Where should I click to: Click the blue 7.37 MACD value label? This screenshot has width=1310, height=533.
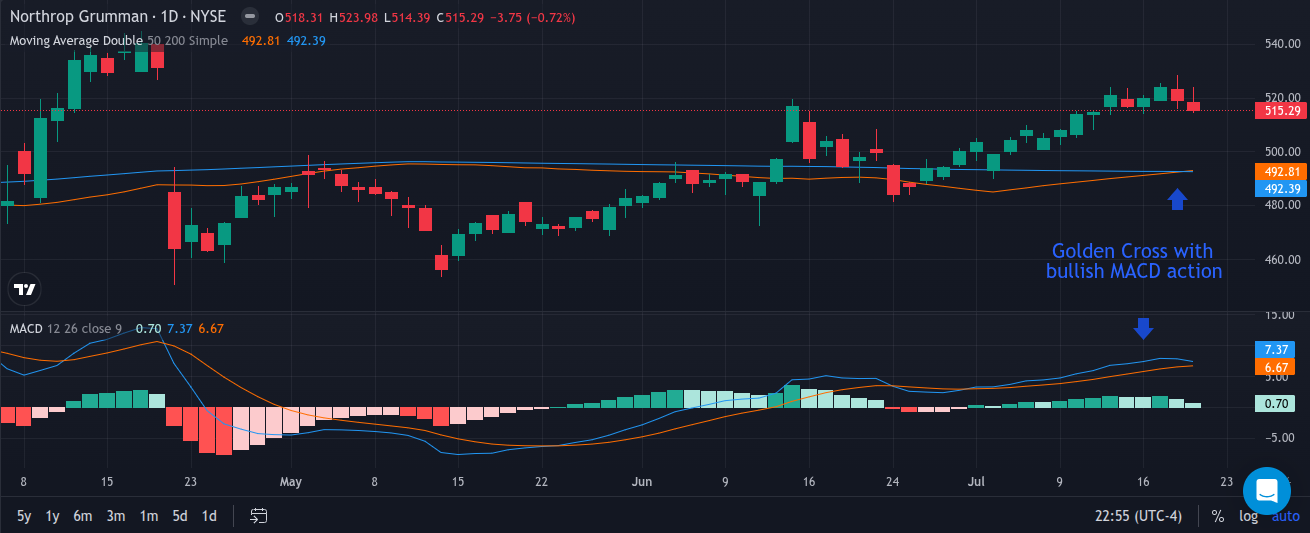coord(1273,350)
